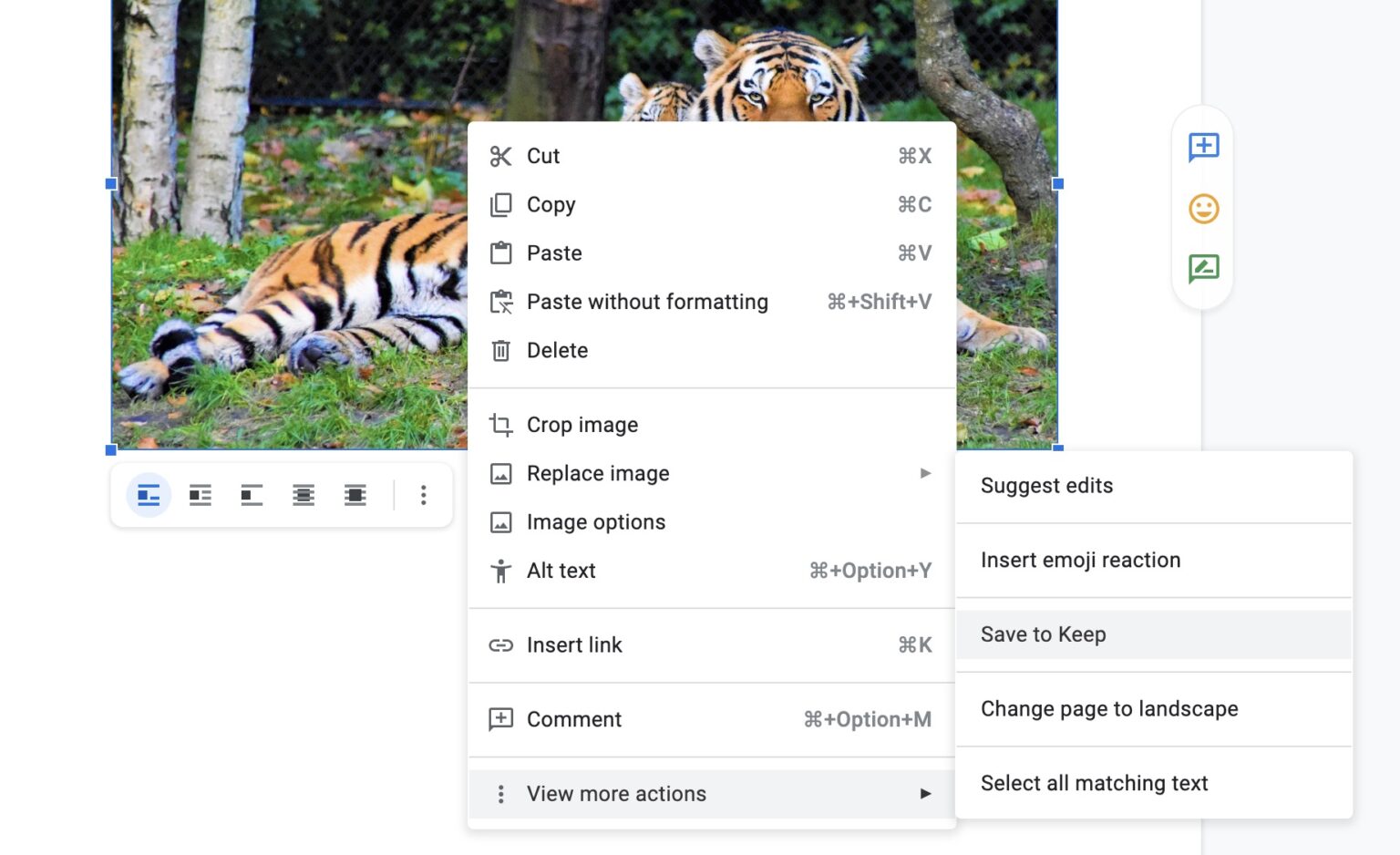Viewport: 1400px width, 855px height.
Task: Enable Wrap text image layout
Action: [x=201, y=495]
